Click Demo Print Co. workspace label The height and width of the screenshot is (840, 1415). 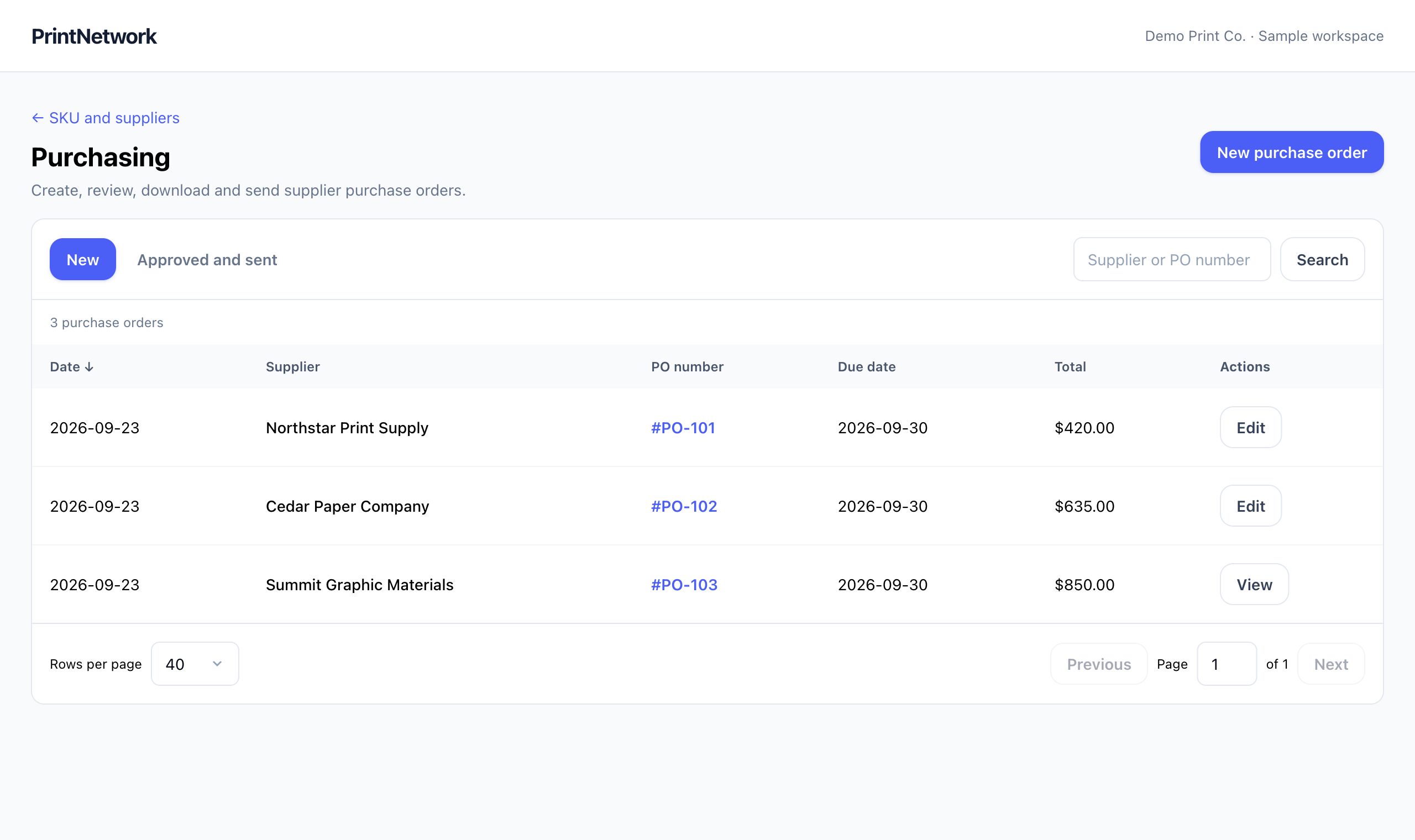pos(1264,36)
